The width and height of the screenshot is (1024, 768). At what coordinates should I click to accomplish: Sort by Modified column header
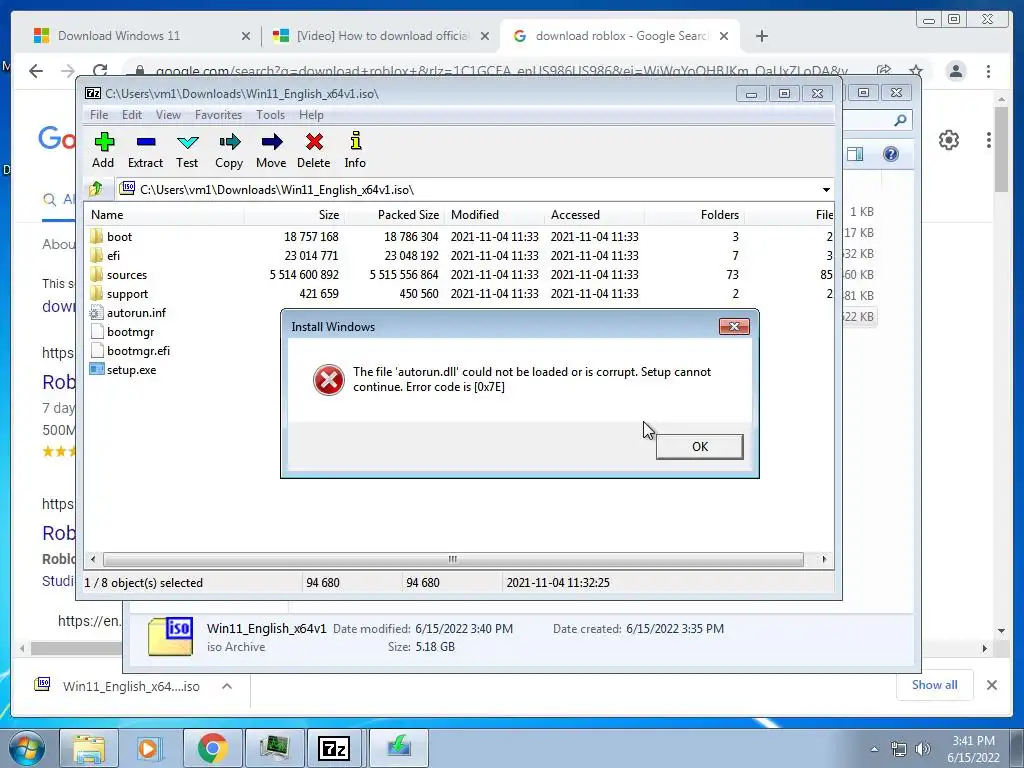494,215
